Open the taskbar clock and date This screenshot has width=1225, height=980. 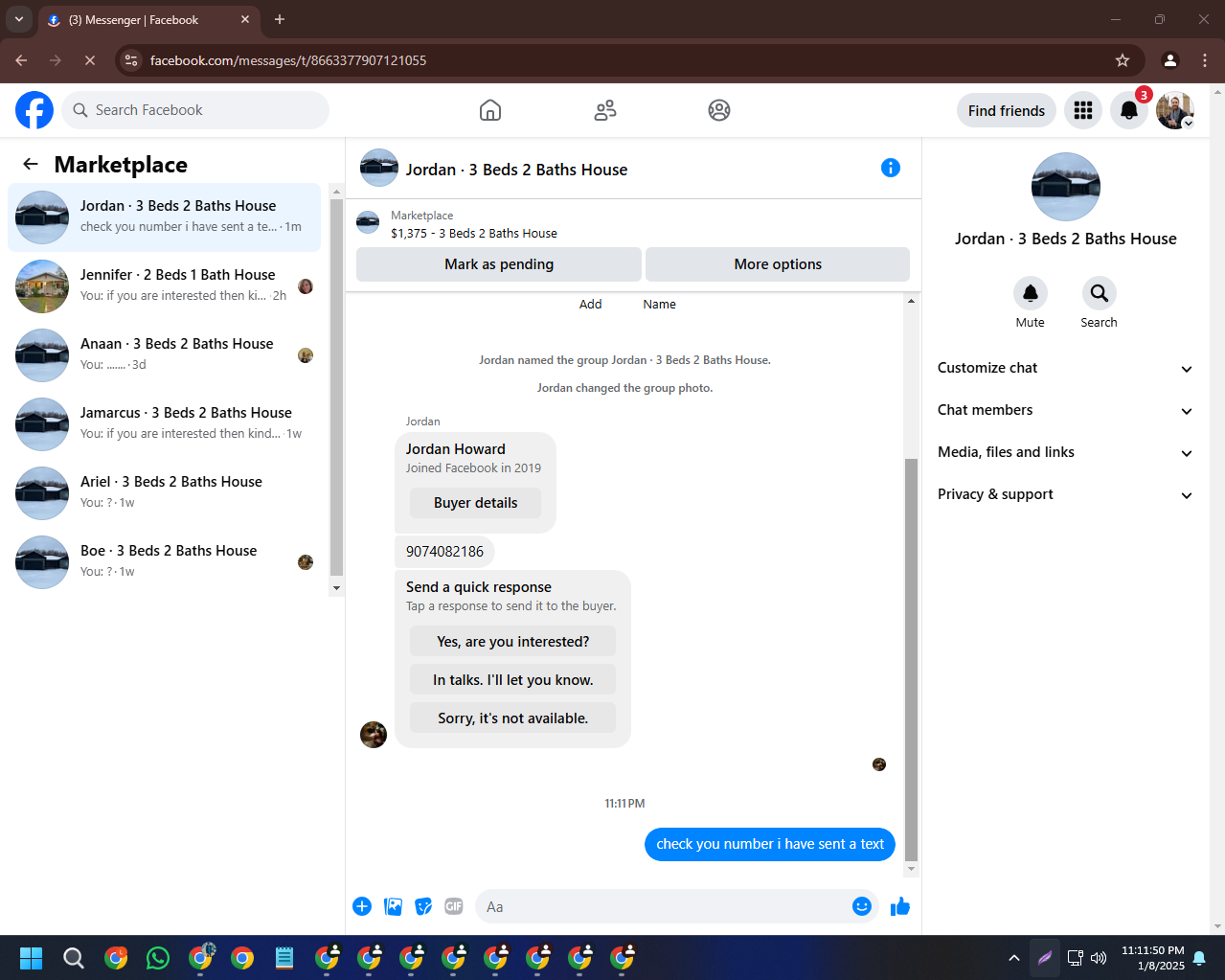pos(1153,957)
